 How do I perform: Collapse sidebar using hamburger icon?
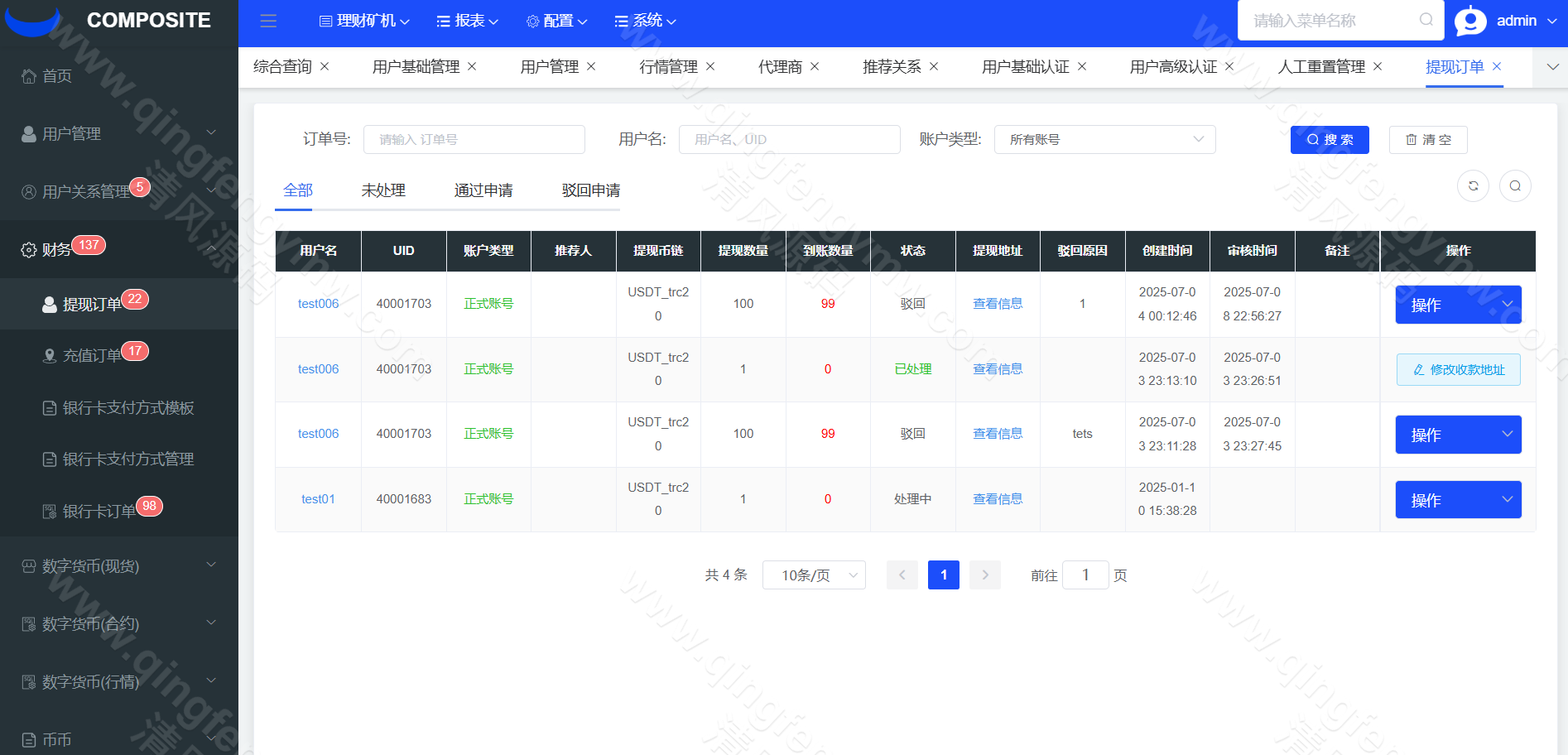coord(268,21)
